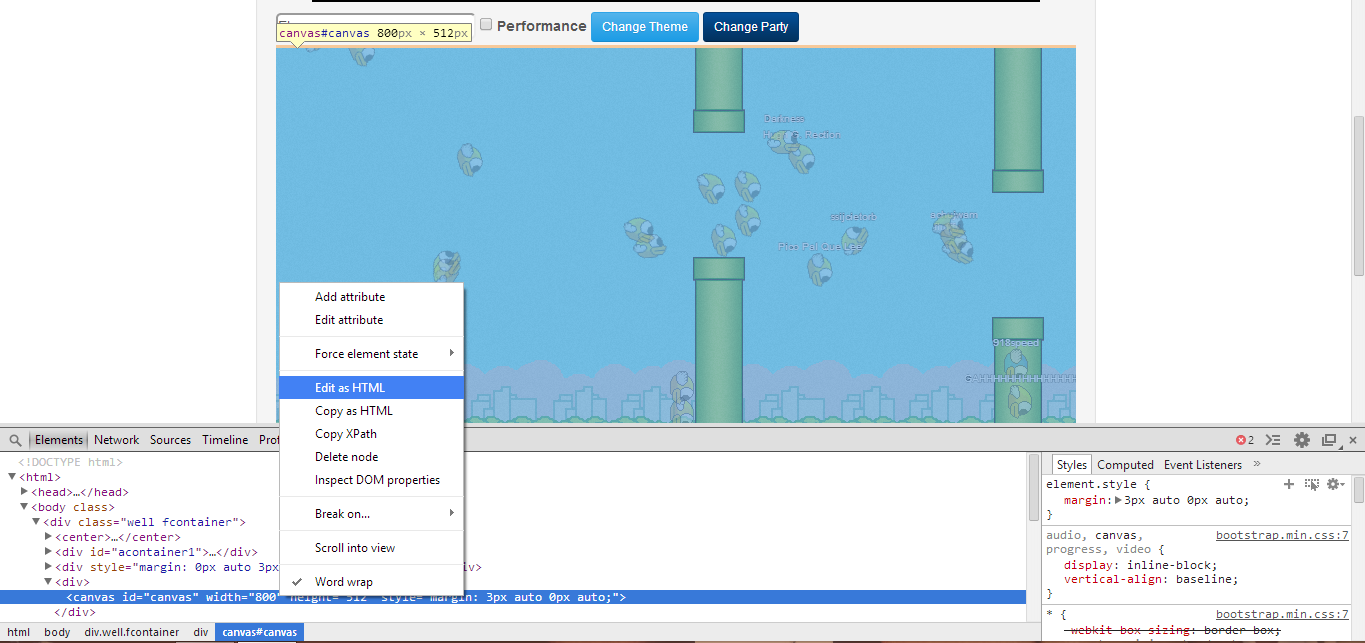Select Edit as HTML menu entry
1365x643 pixels.
click(372, 388)
